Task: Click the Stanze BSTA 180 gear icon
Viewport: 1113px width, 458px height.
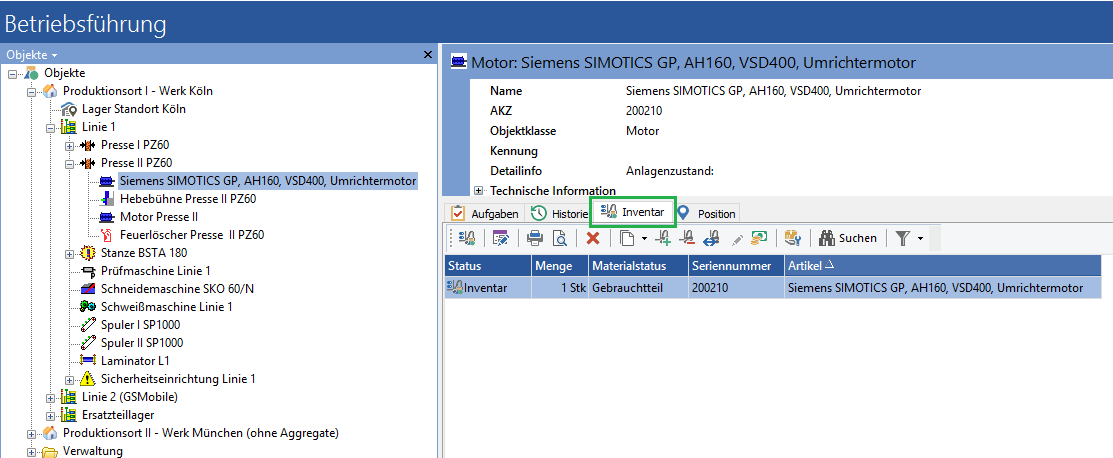Action: coord(88,253)
